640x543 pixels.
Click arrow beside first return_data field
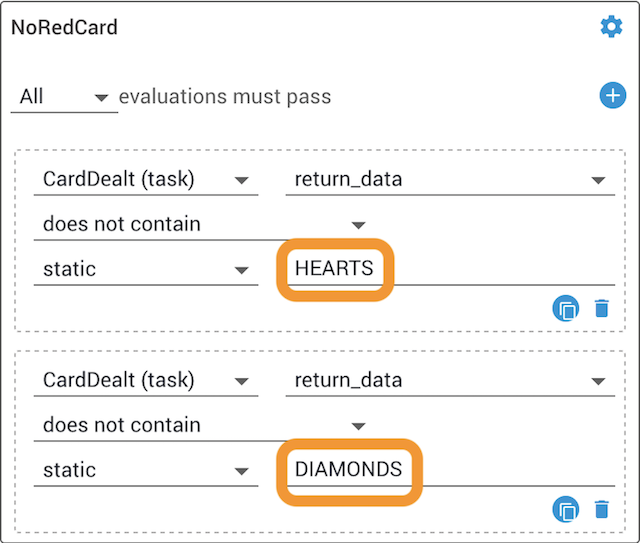pos(598,180)
